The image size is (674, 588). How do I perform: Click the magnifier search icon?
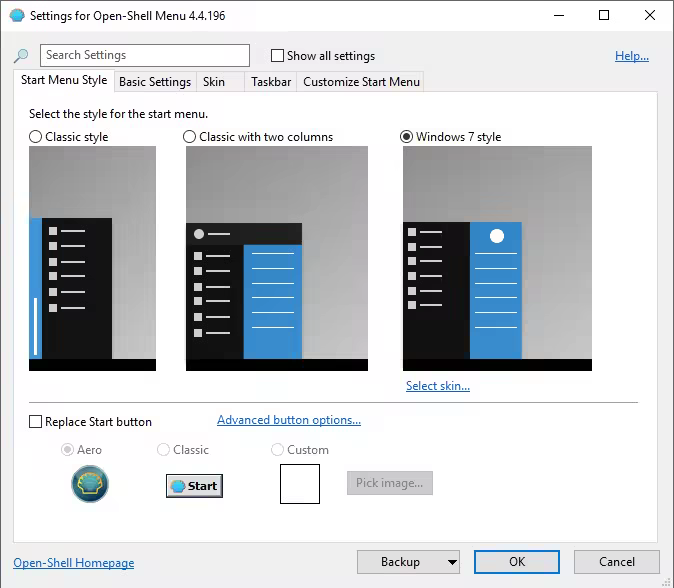click(x=21, y=55)
